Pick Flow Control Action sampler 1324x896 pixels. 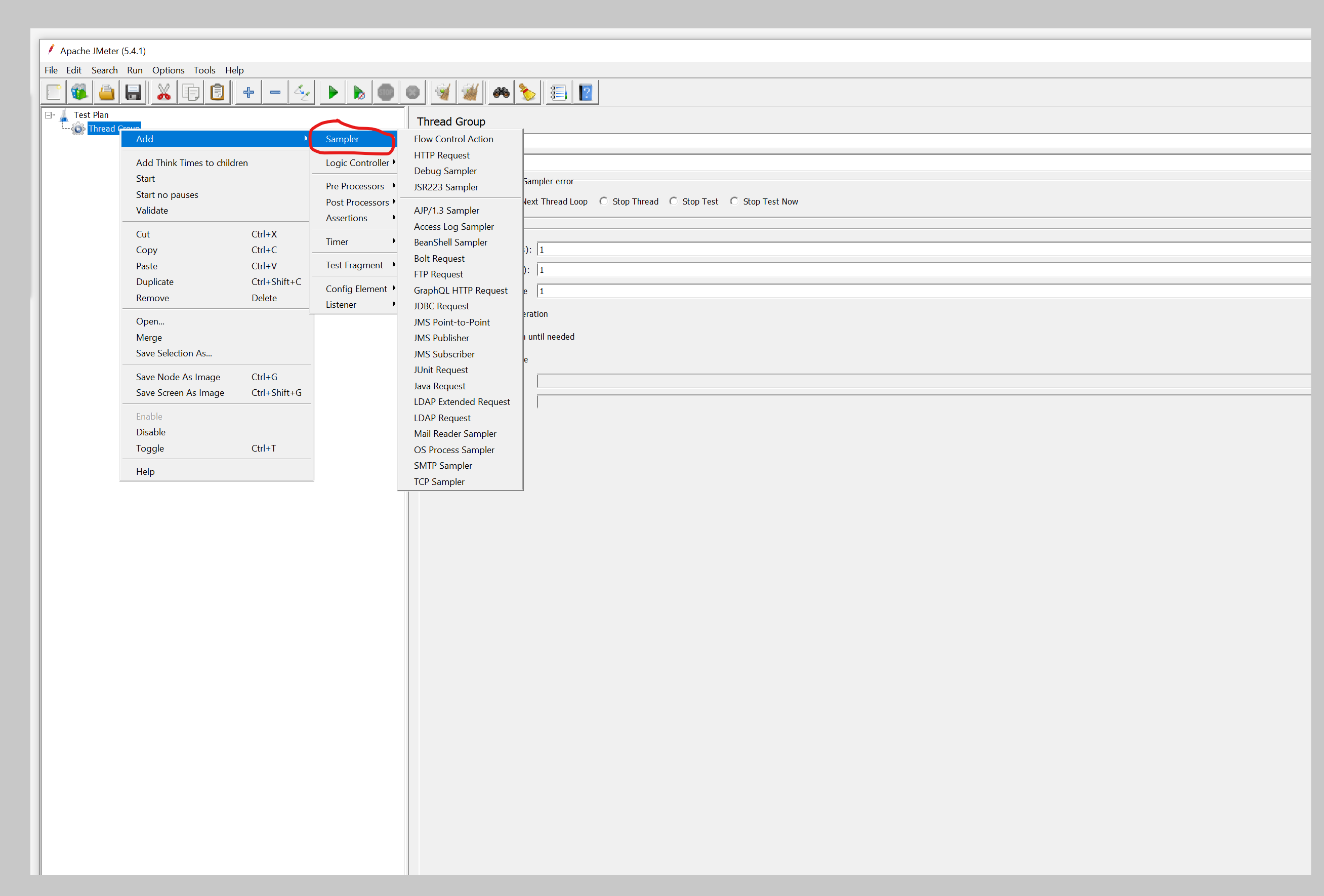461,139
